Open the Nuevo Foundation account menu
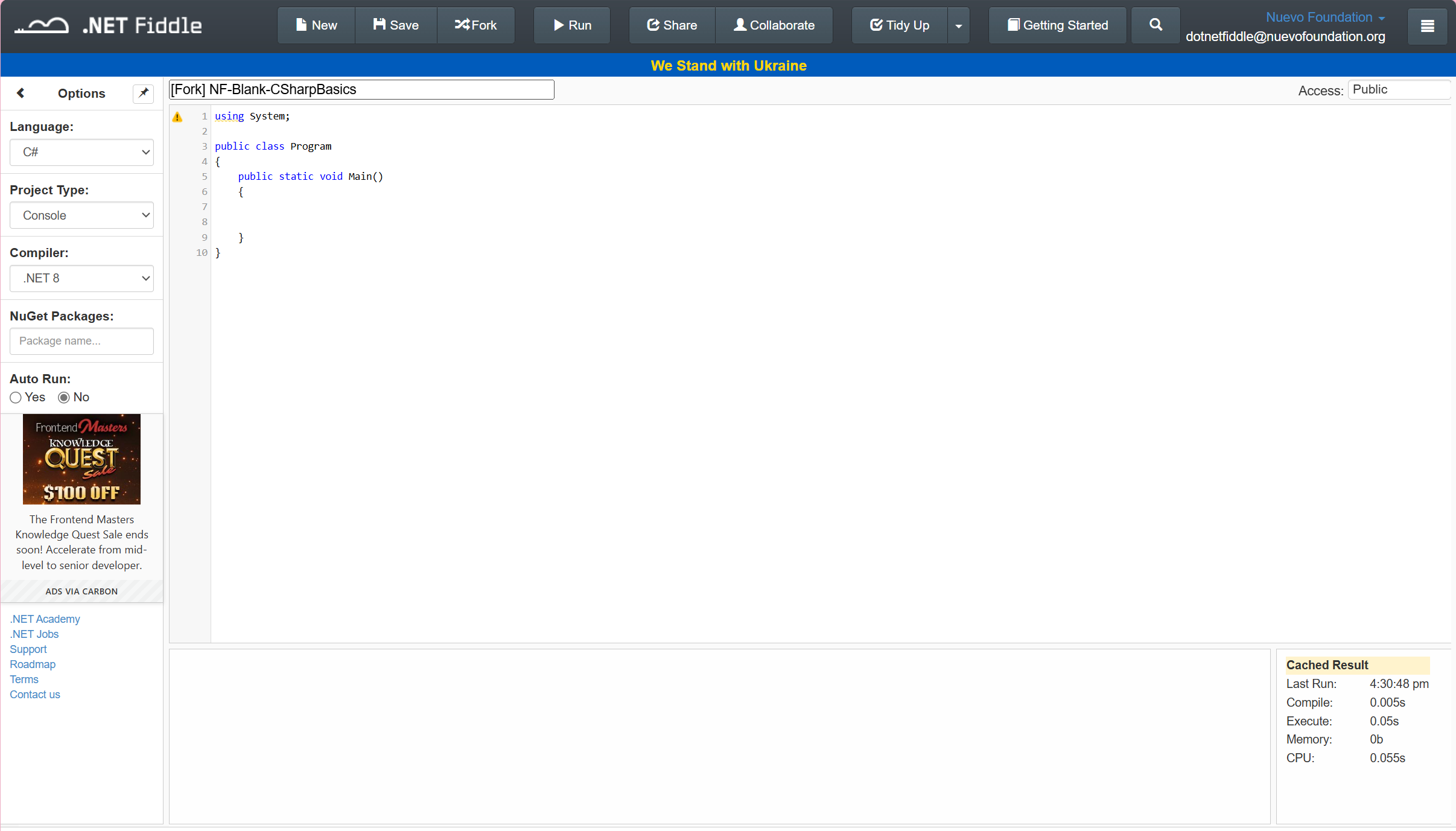Image resolution: width=1456 pixels, height=831 pixels. (x=1324, y=17)
